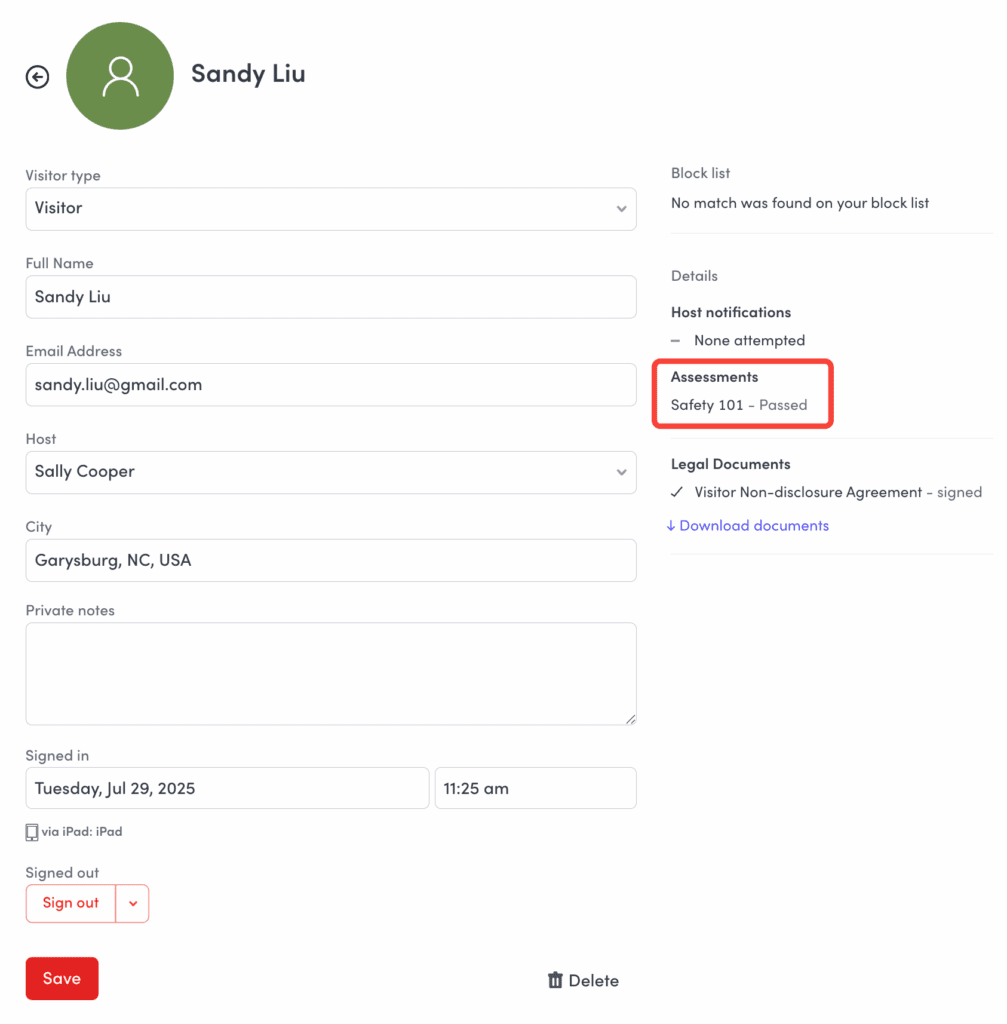
Task: Click the back arrow icon
Action: tap(37, 77)
